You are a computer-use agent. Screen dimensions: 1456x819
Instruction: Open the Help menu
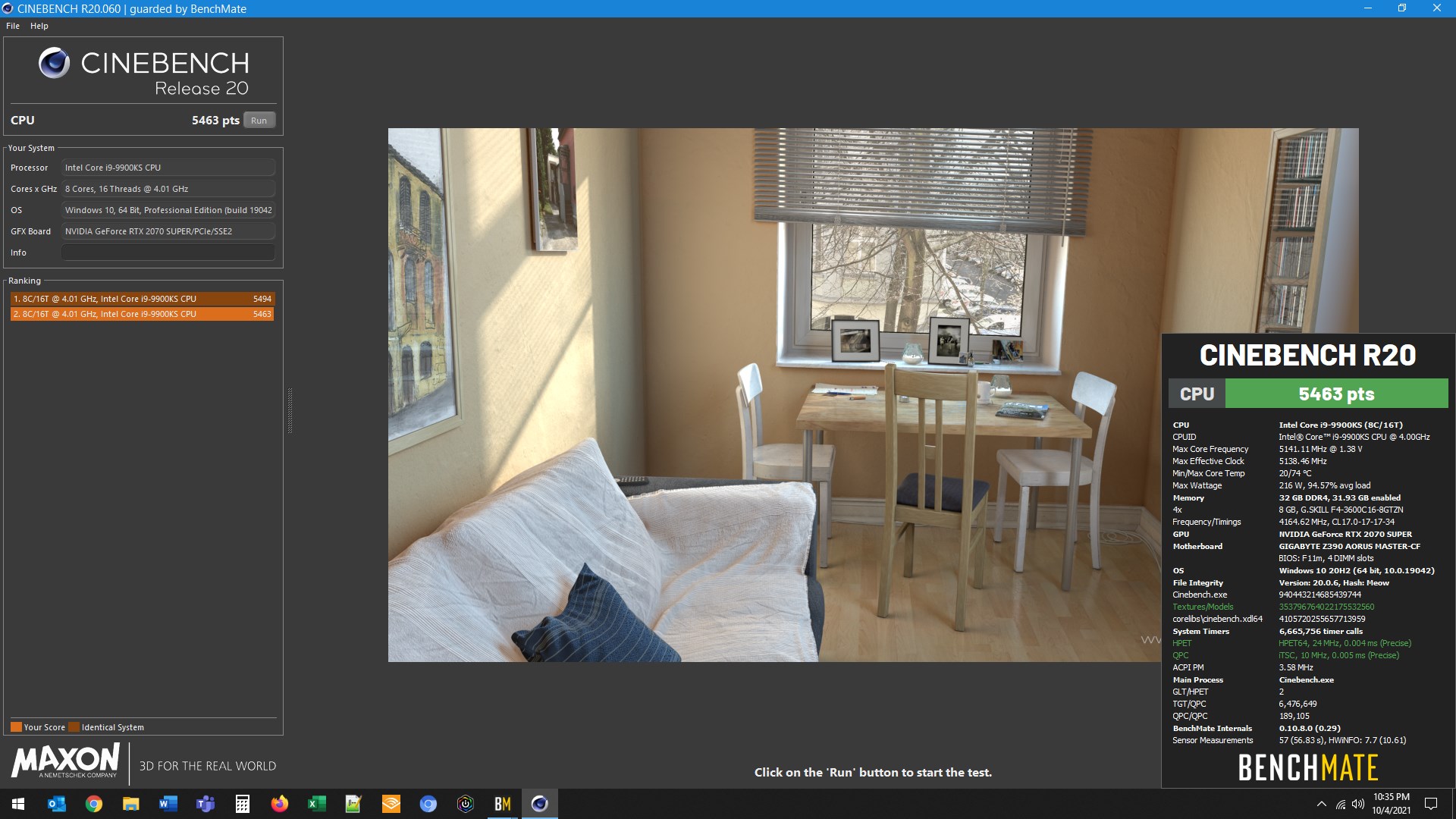pos(39,26)
